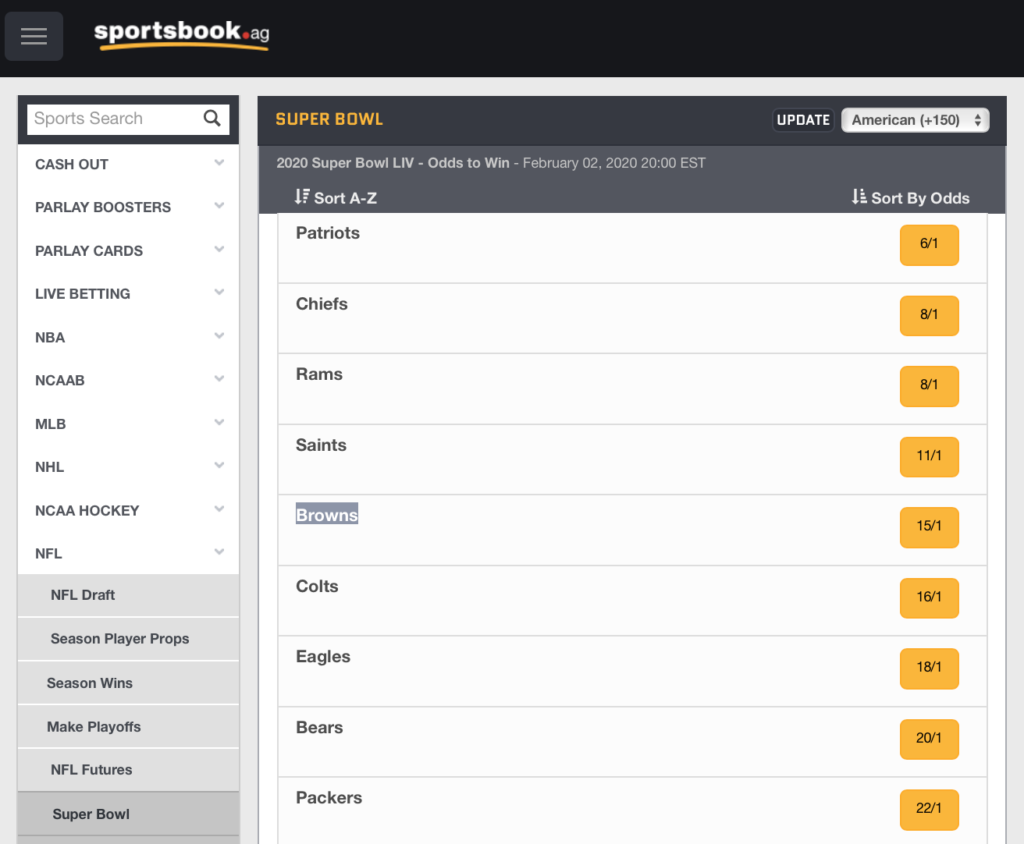
Task: Open the NHL menu item
Action: tap(50, 467)
